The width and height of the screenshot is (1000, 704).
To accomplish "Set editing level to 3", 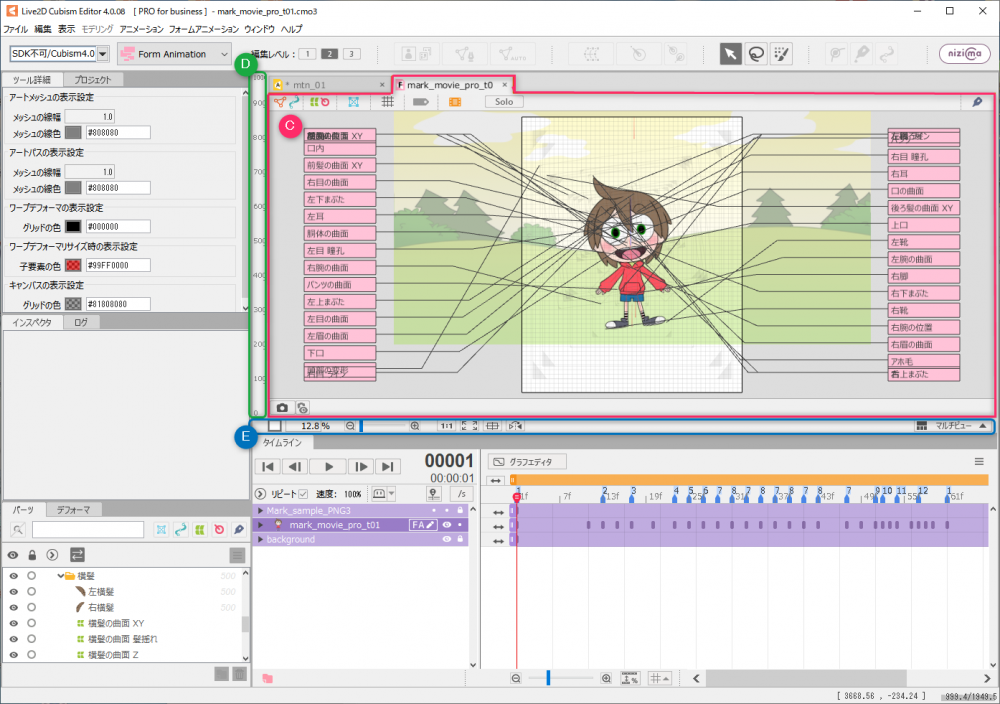I will pyautogui.click(x=351, y=54).
